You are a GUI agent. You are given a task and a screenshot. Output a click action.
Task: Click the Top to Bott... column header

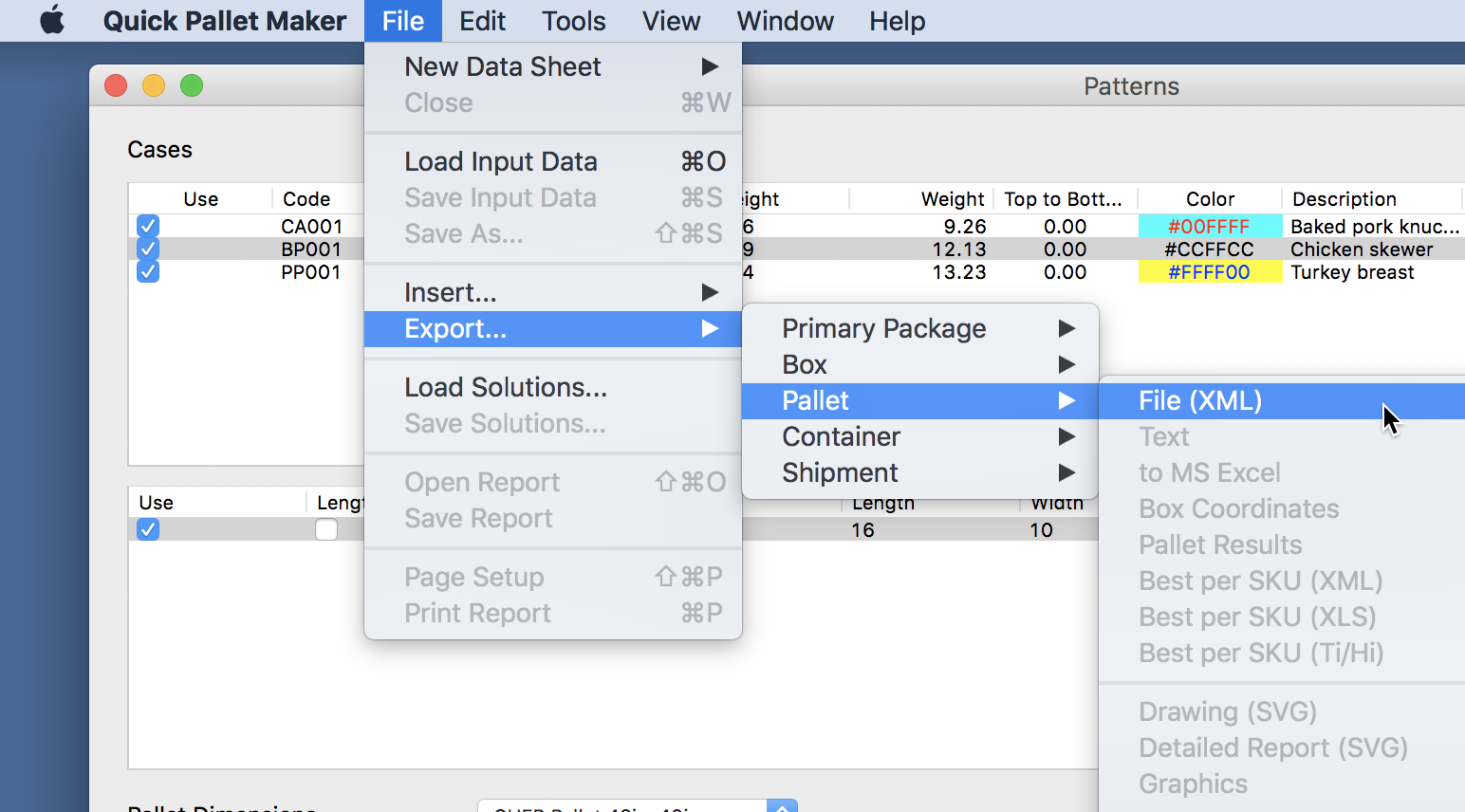(x=1063, y=199)
